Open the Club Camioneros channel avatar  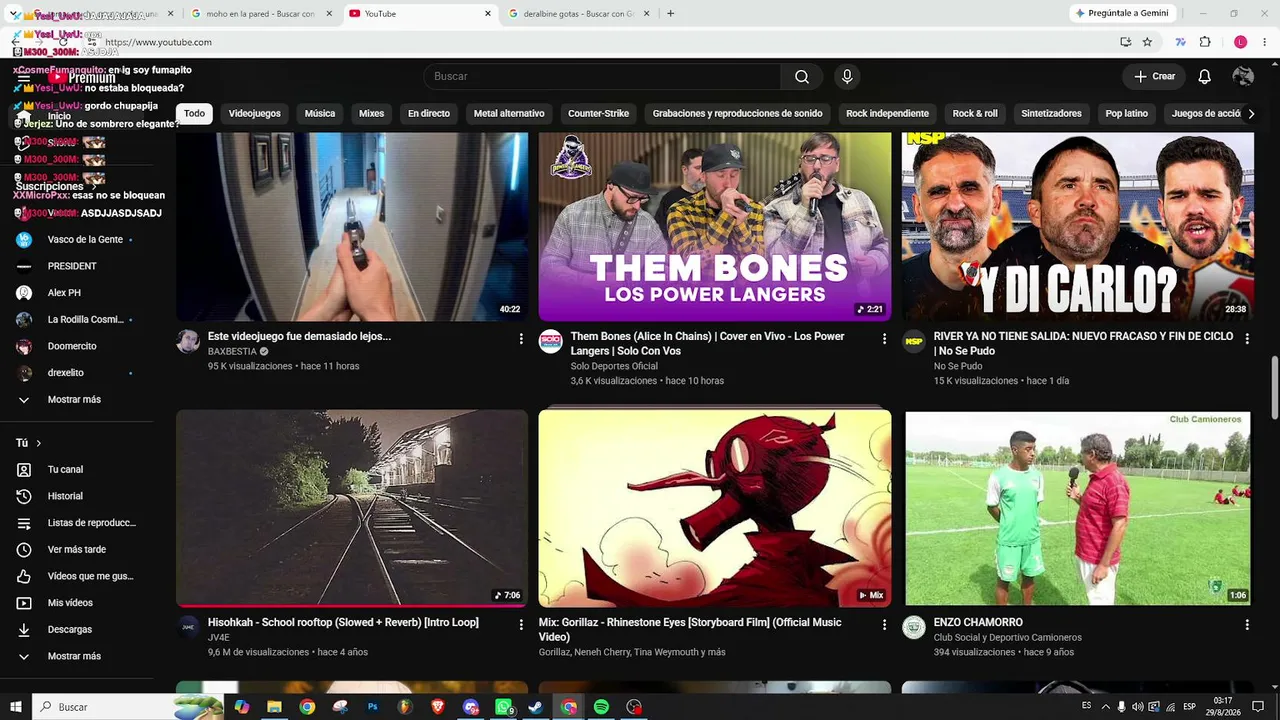pos(914,627)
